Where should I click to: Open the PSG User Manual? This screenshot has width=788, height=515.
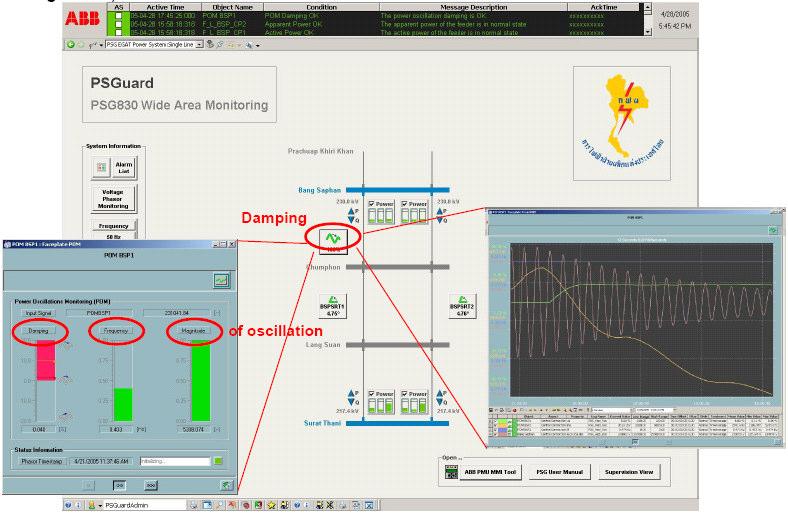[x=559, y=472]
